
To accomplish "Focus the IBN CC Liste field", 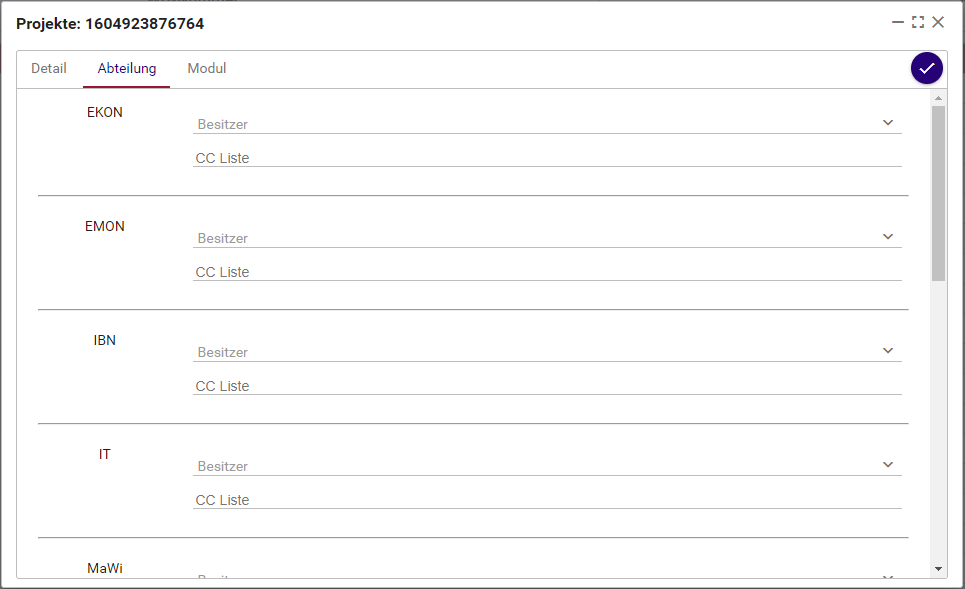I will click(x=546, y=386).
